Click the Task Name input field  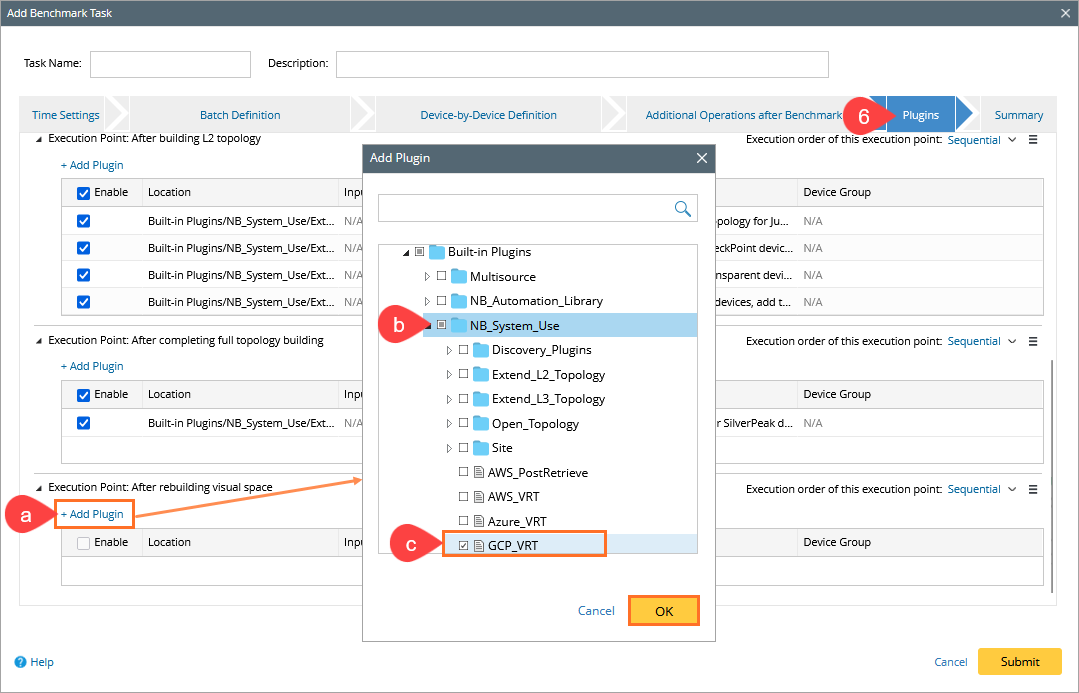tap(170, 64)
